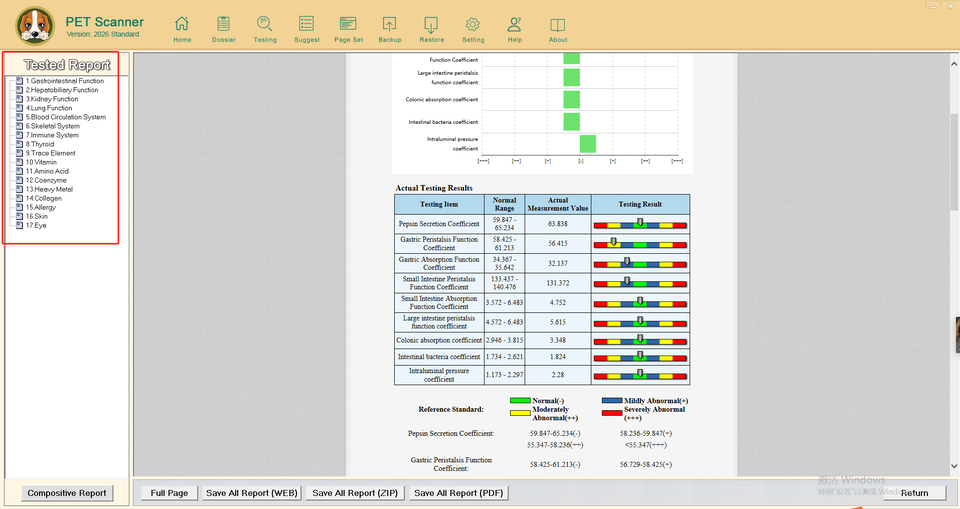Click the Page Set icon

point(348,27)
